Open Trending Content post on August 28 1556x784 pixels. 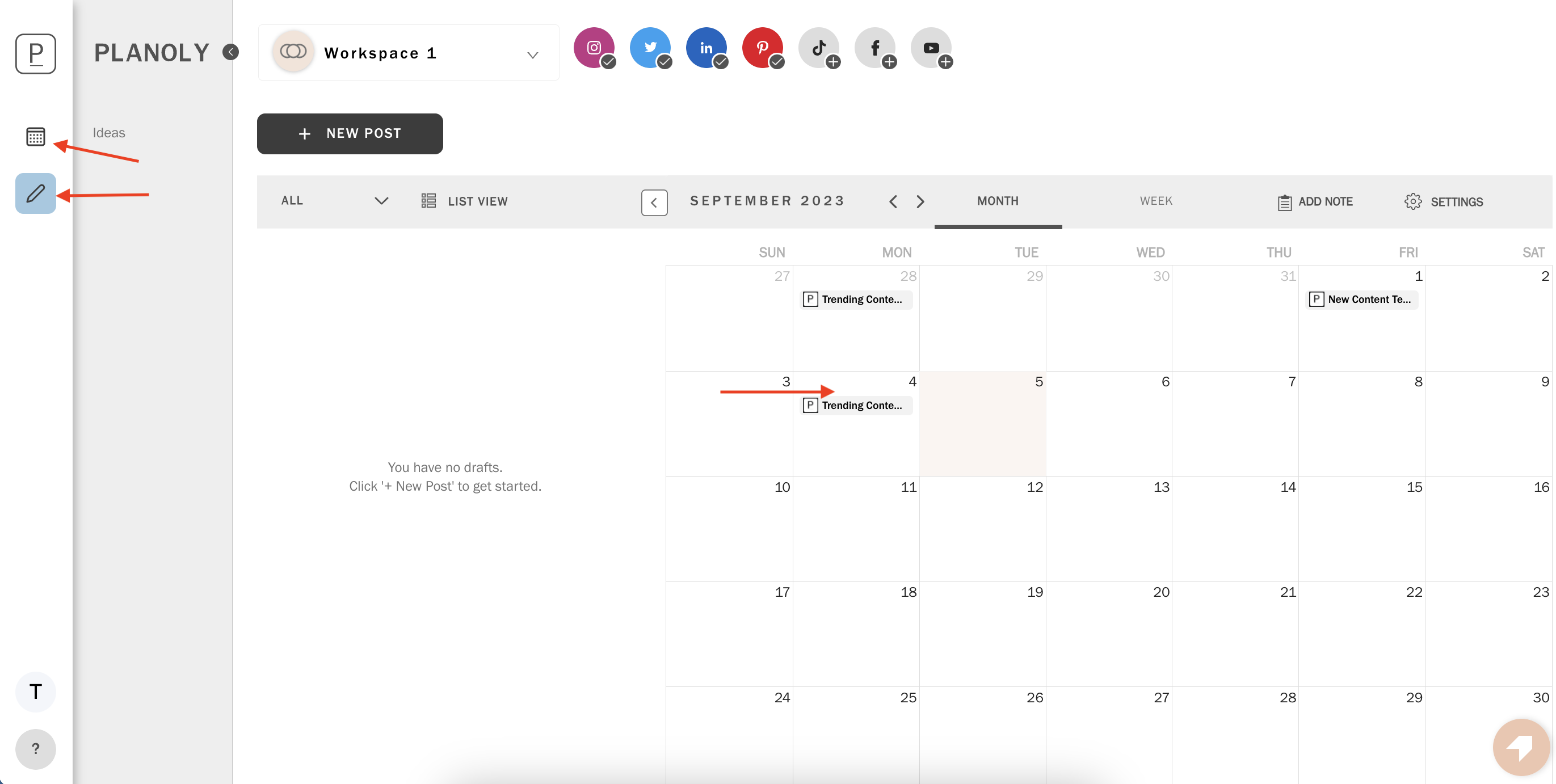pyautogui.click(x=856, y=300)
